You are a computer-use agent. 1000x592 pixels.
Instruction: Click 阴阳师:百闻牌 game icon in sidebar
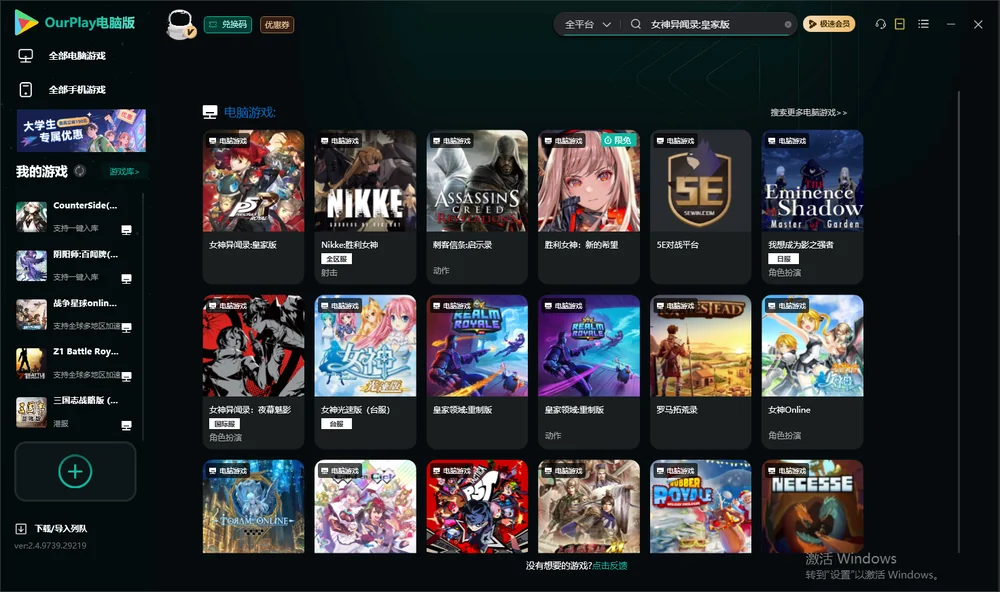[31, 266]
